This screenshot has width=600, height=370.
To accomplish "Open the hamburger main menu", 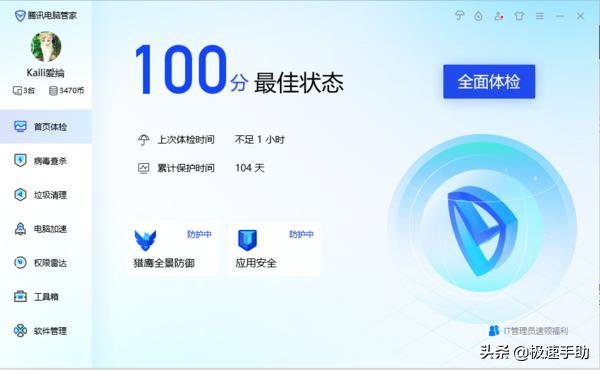I will 540,16.
